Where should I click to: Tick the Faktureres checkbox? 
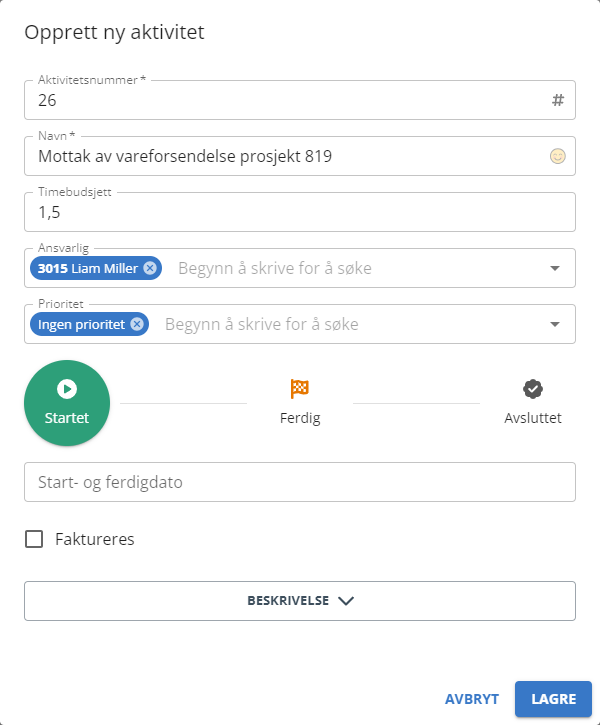(x=34, y=539)
